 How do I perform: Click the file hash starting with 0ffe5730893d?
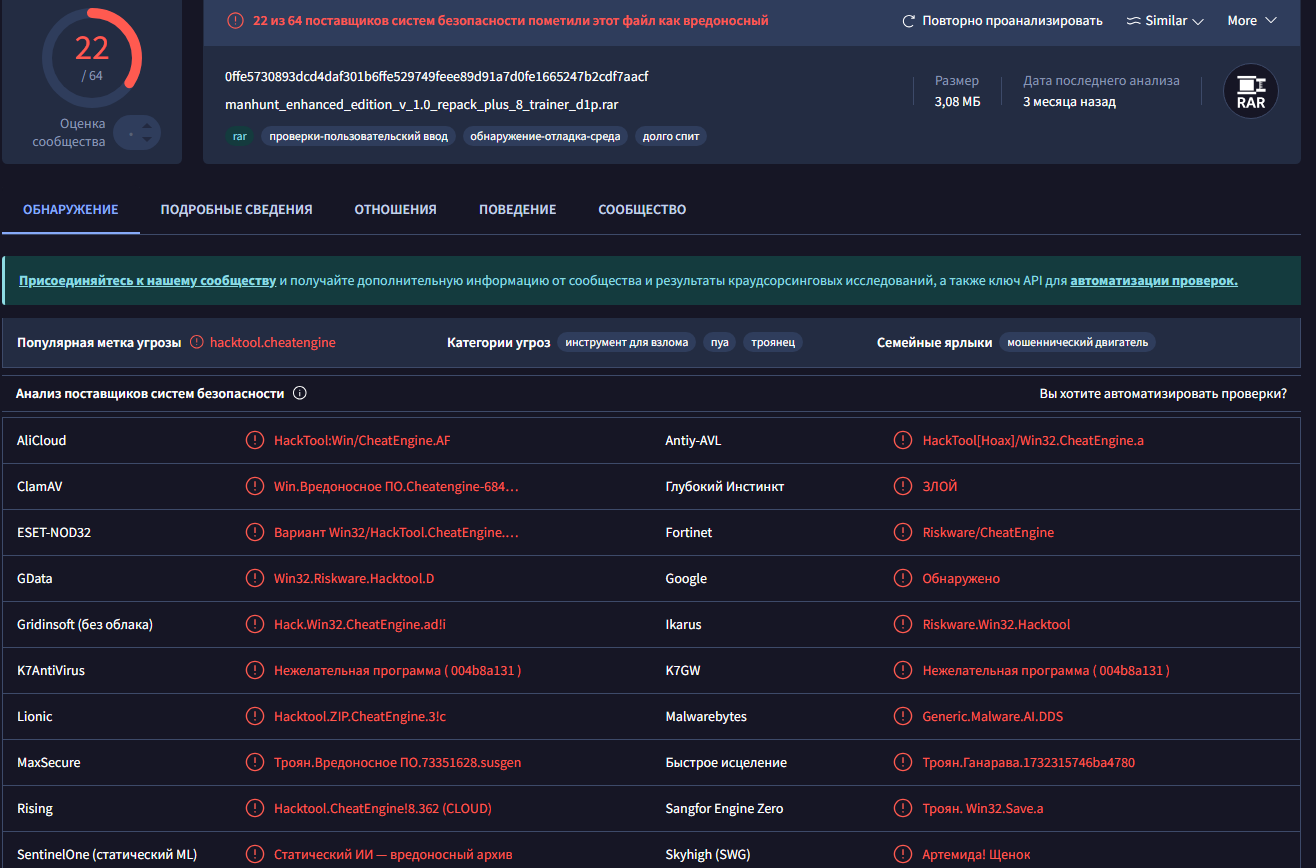[437, 77]
